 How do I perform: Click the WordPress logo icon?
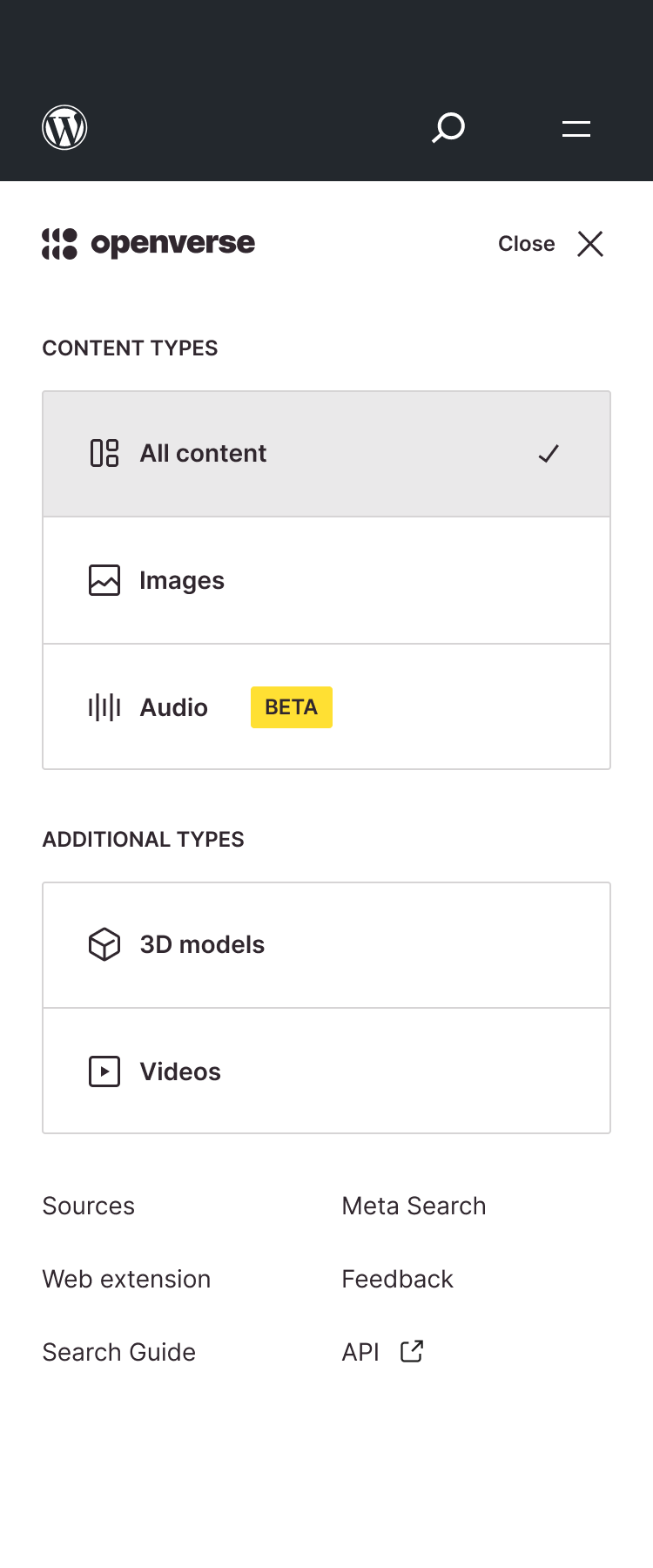click(x=65, y=127)
